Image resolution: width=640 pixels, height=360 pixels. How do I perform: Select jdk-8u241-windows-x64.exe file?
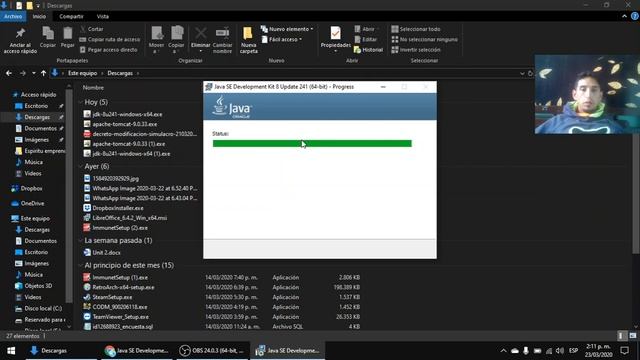123,114
